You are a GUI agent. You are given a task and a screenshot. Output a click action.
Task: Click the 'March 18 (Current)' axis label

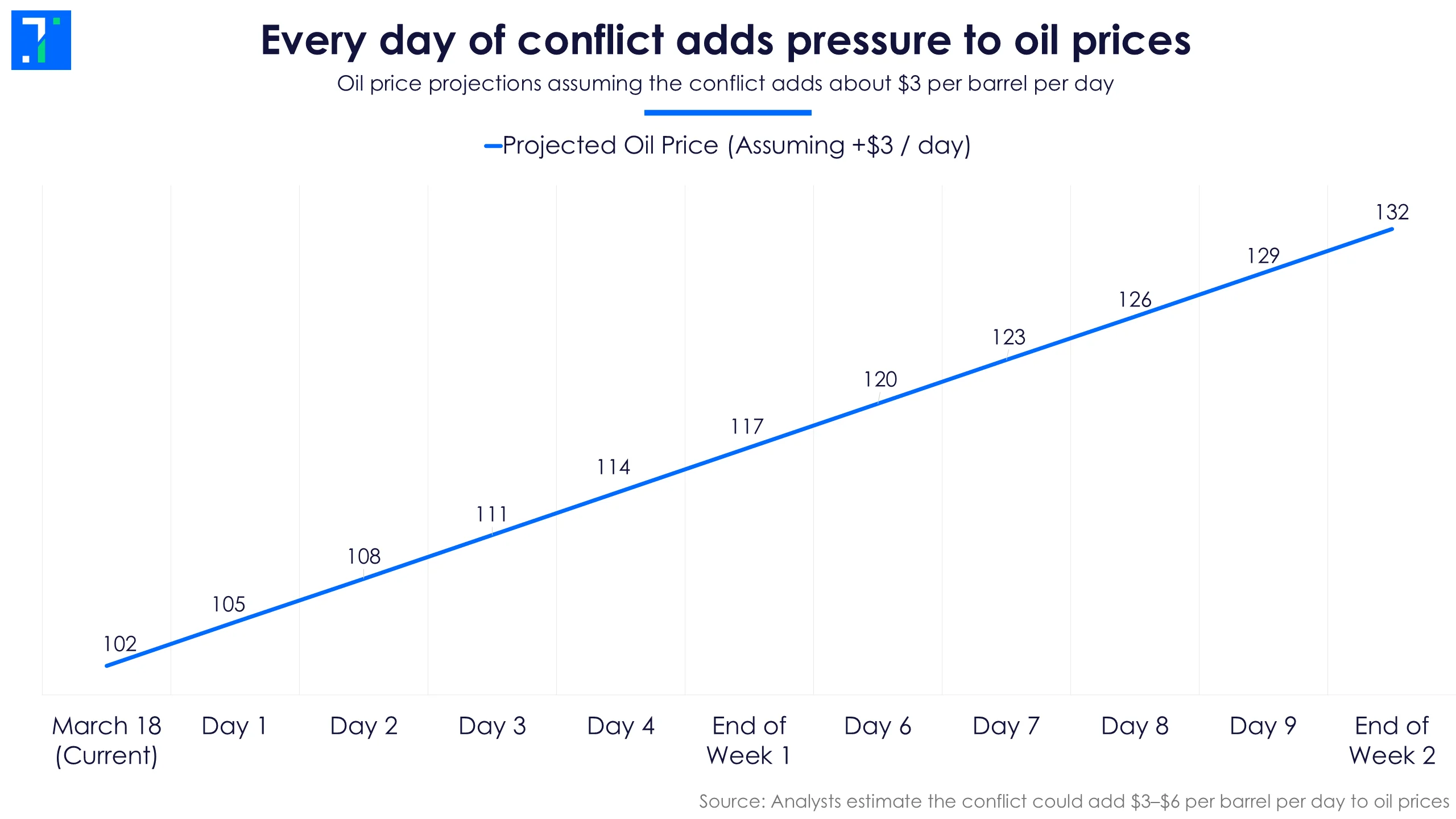(106, 741)
